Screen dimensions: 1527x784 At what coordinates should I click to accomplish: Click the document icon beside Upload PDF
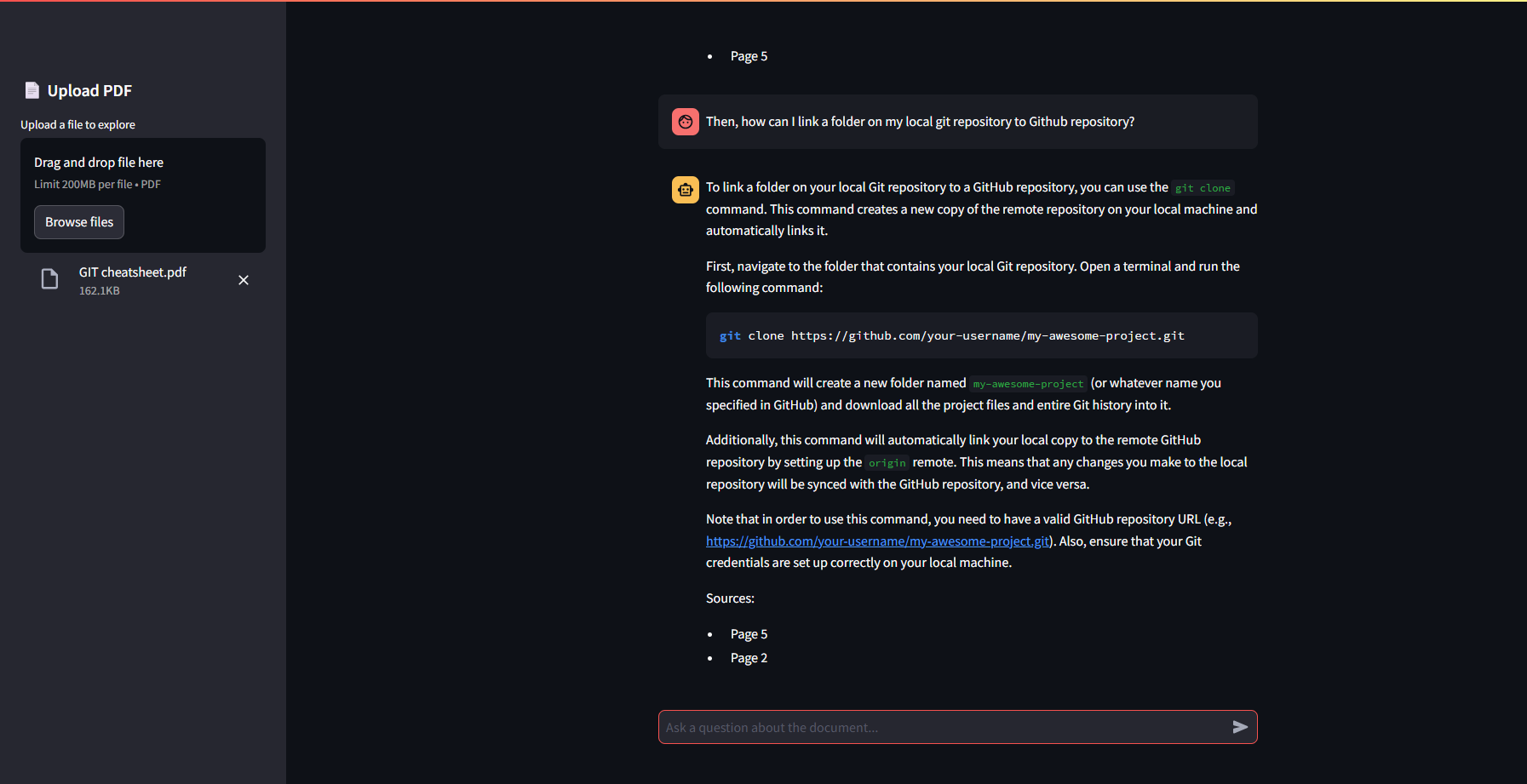(x=32, y=90)
